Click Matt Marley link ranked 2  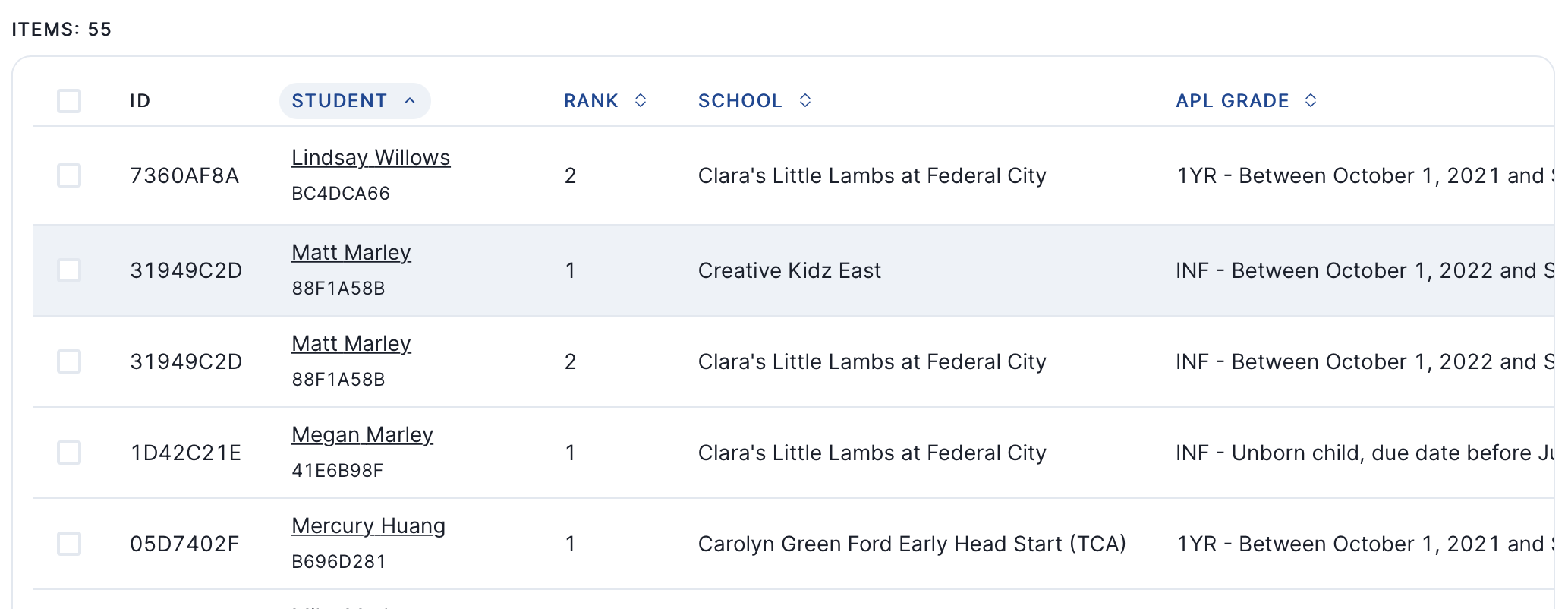[x=351, y=343]
